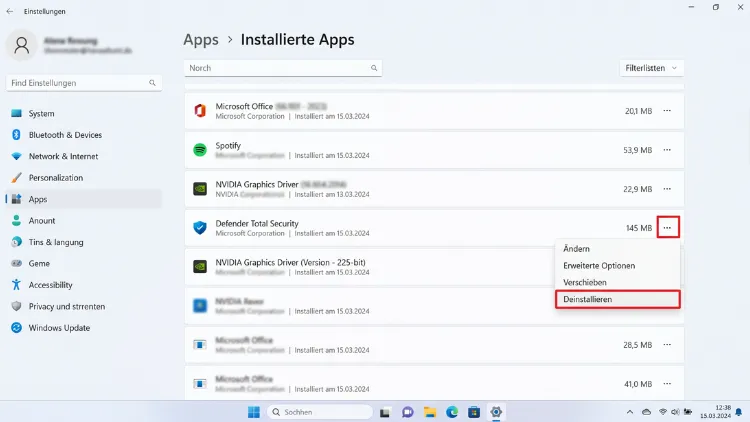The image size is (750, 422).
Task: Click the Defender Total Security shield icon
Action: tap(200, 228)
